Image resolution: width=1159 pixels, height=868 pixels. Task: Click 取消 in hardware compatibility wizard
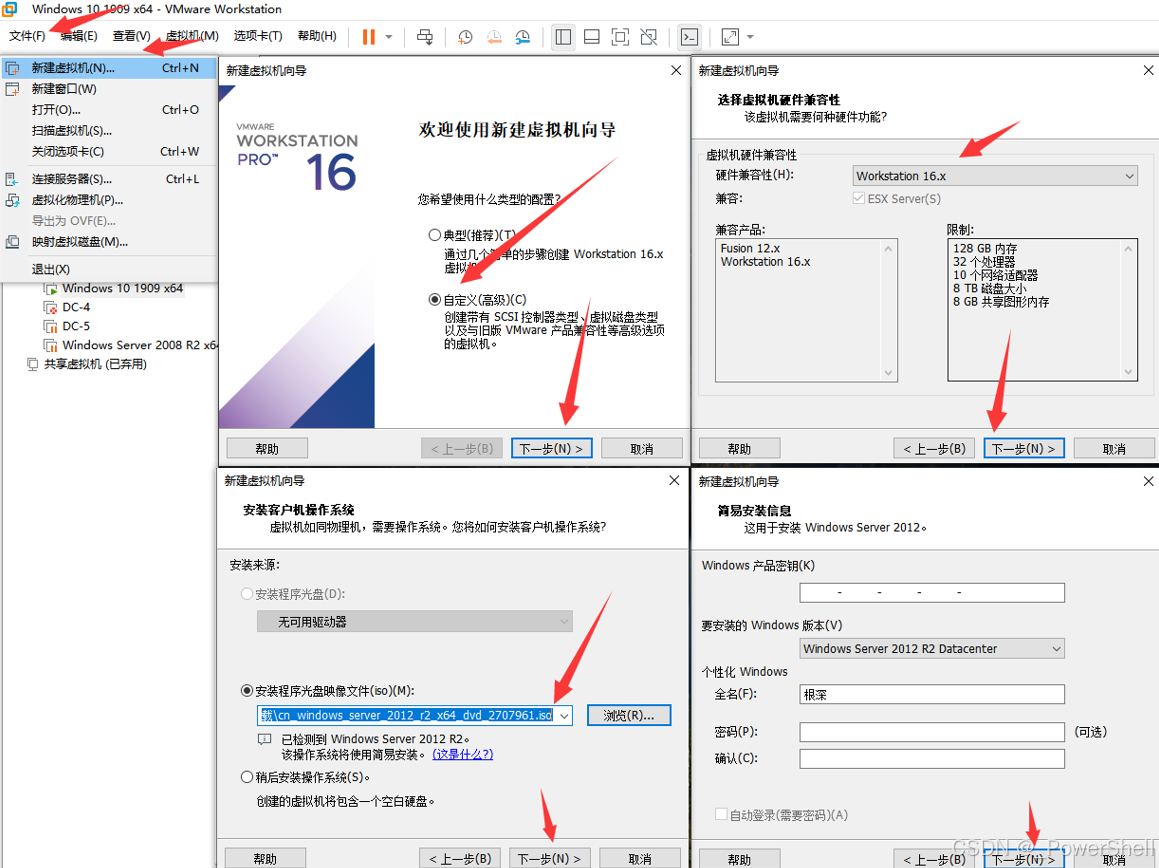point(1114,449)
